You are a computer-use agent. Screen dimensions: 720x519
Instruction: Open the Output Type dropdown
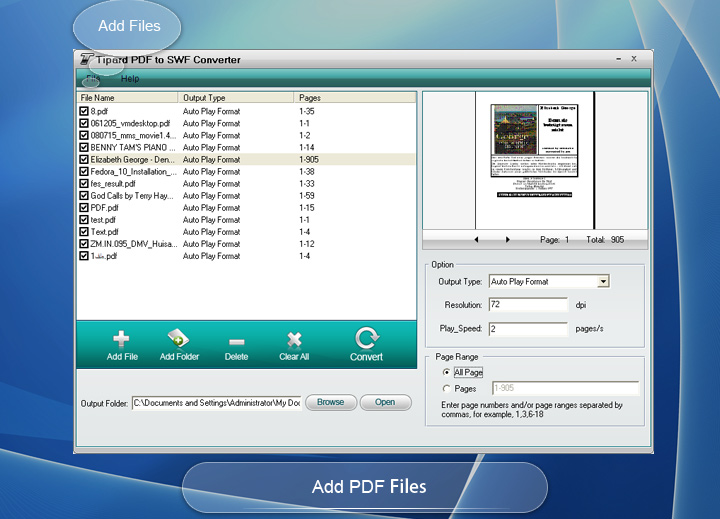(603, 282)
